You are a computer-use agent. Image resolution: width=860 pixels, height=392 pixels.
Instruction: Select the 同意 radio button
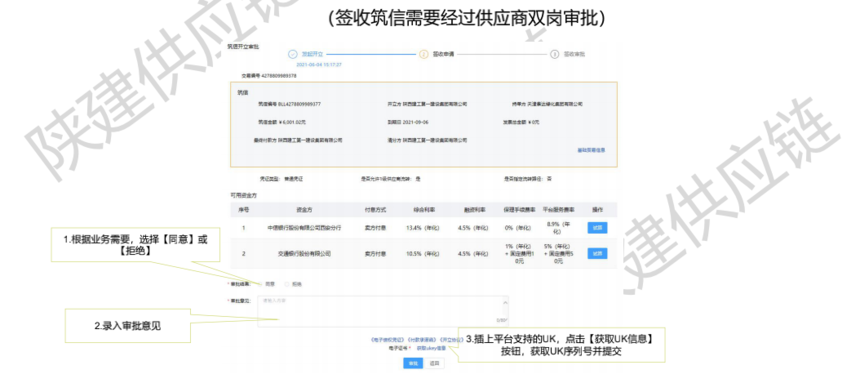click(x=259, y=284)
